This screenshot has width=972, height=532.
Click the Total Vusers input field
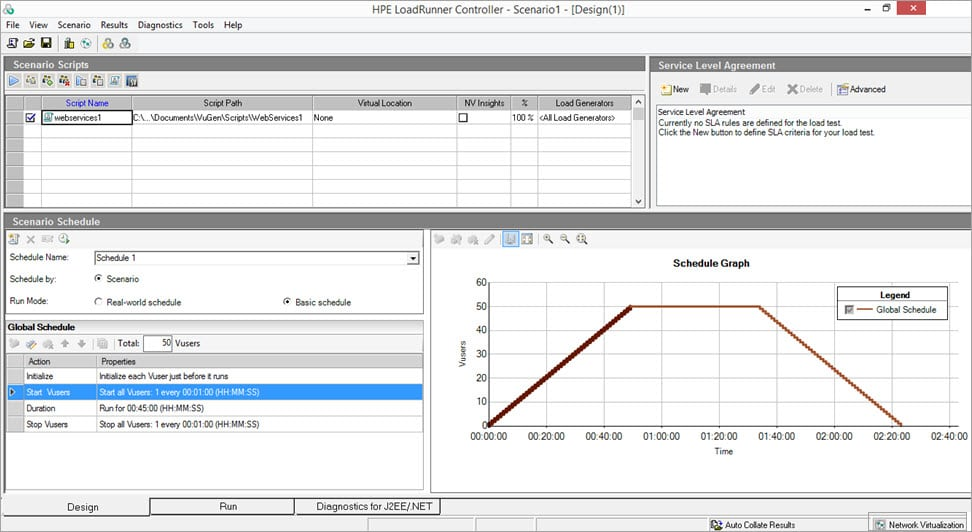point(157,343)
